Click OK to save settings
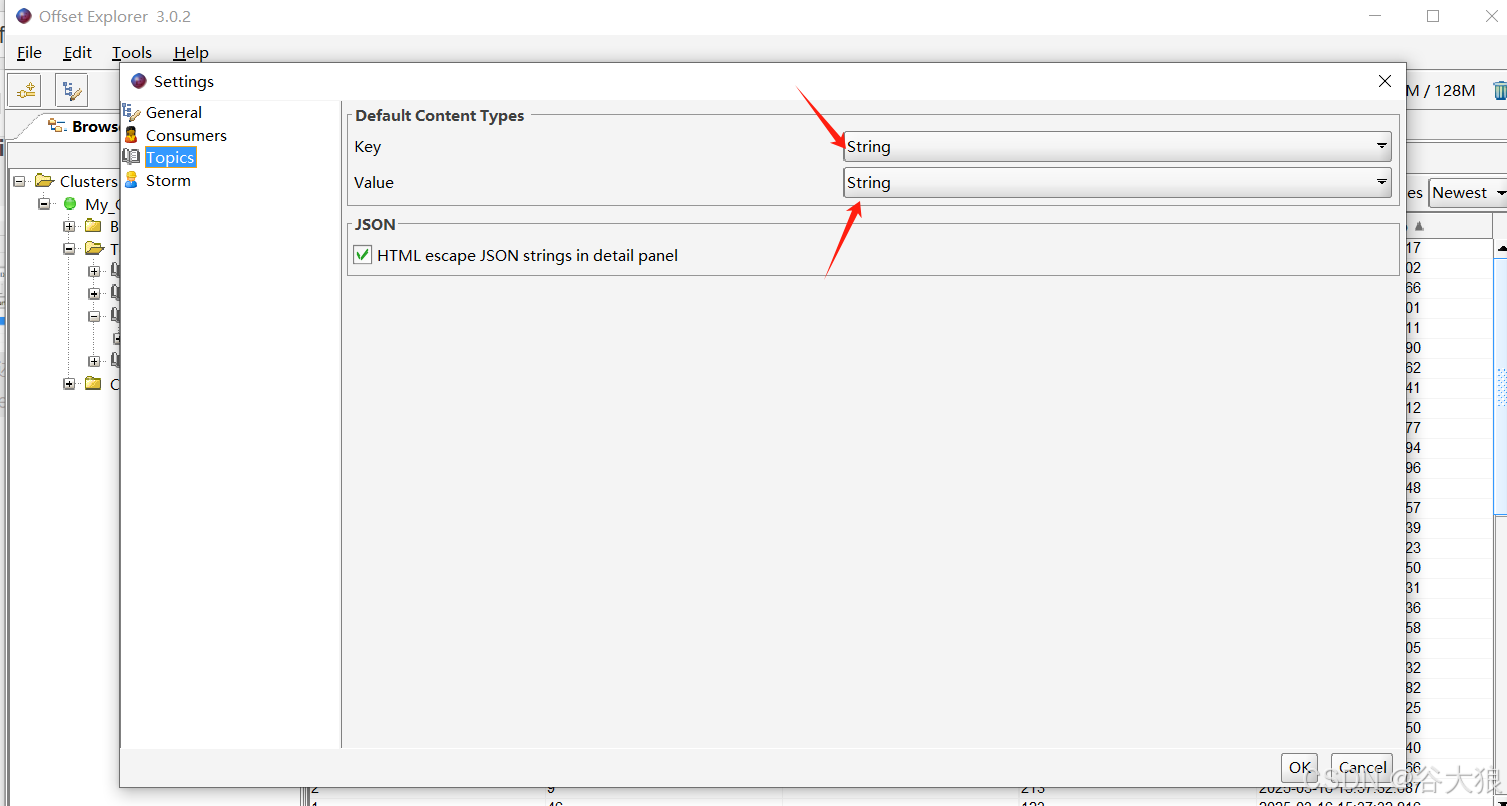This screenshot has width=1507, height=806. (x=1299, y=768)
